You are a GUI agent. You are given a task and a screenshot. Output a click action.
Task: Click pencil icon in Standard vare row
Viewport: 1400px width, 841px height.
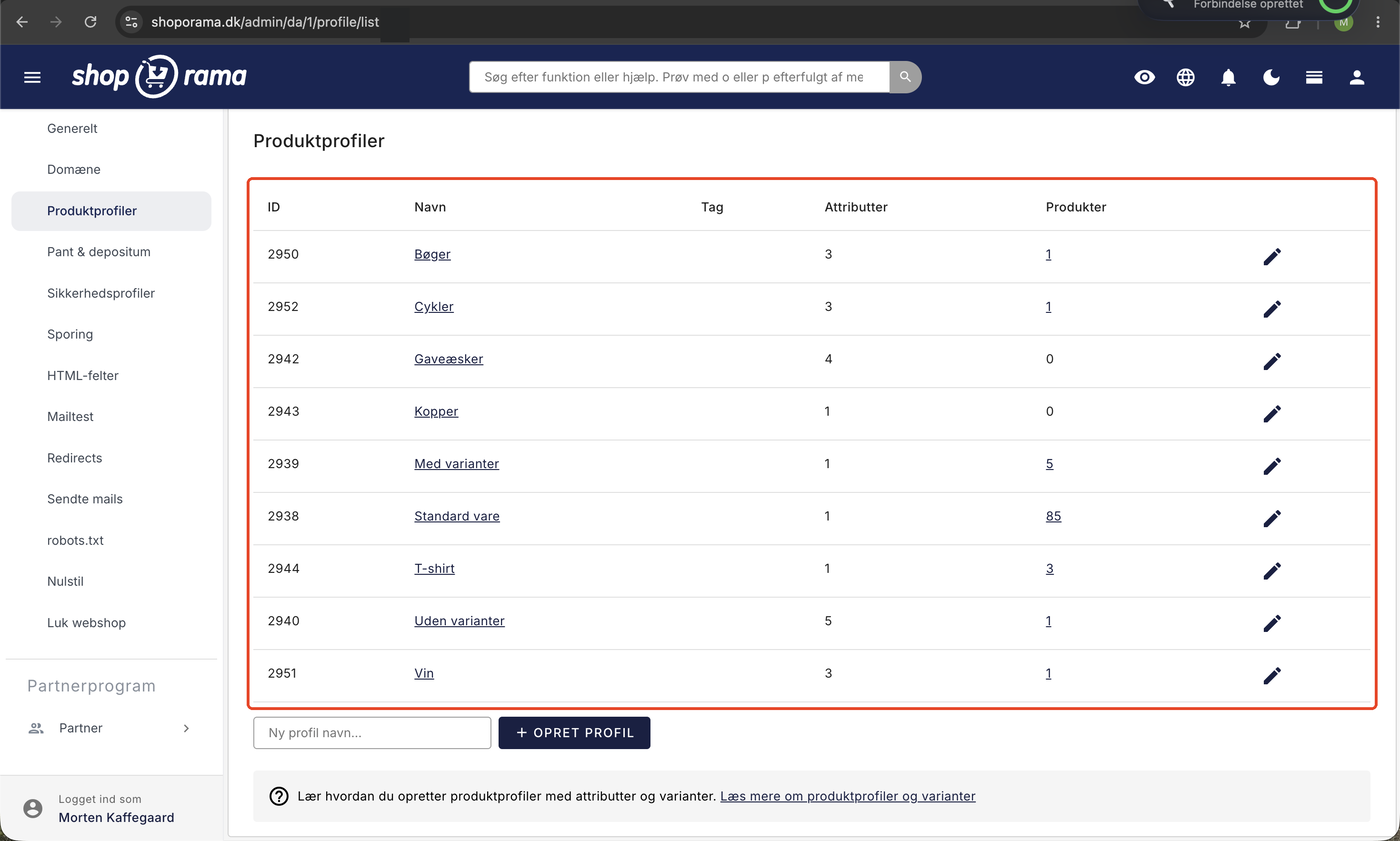click(x=1272, y=518)
